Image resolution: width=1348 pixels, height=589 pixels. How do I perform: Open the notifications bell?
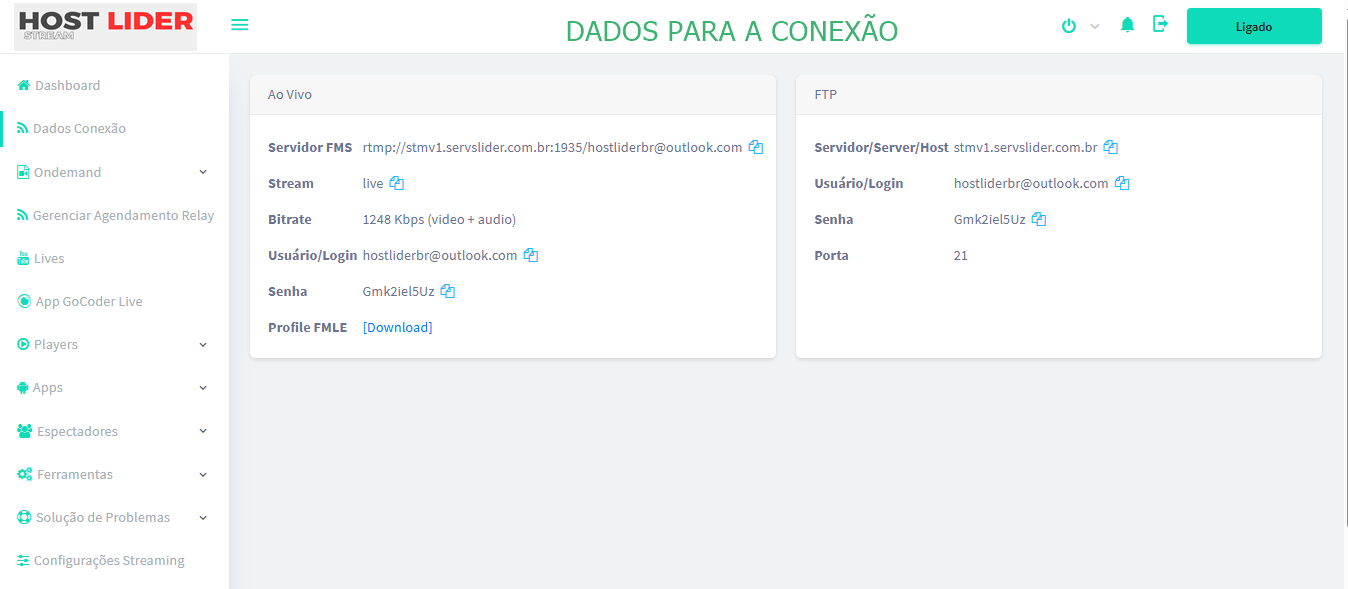click(1128, 25)
